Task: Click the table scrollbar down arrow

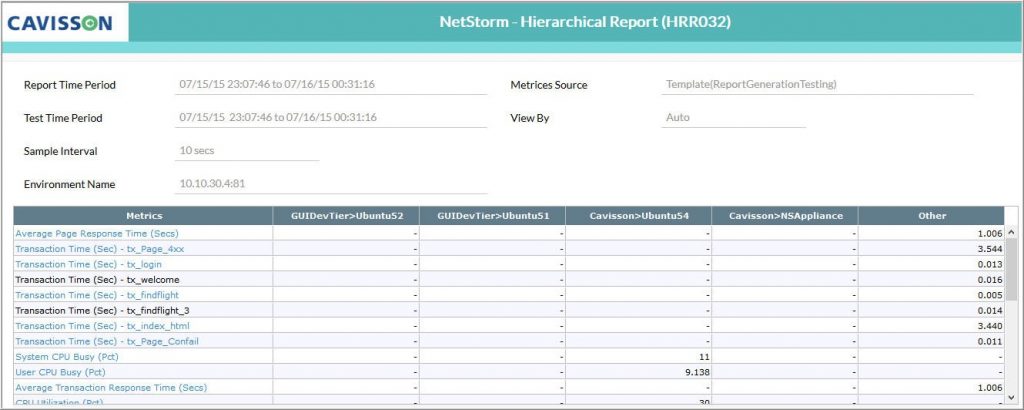Action: click(x=1012, y=396)
